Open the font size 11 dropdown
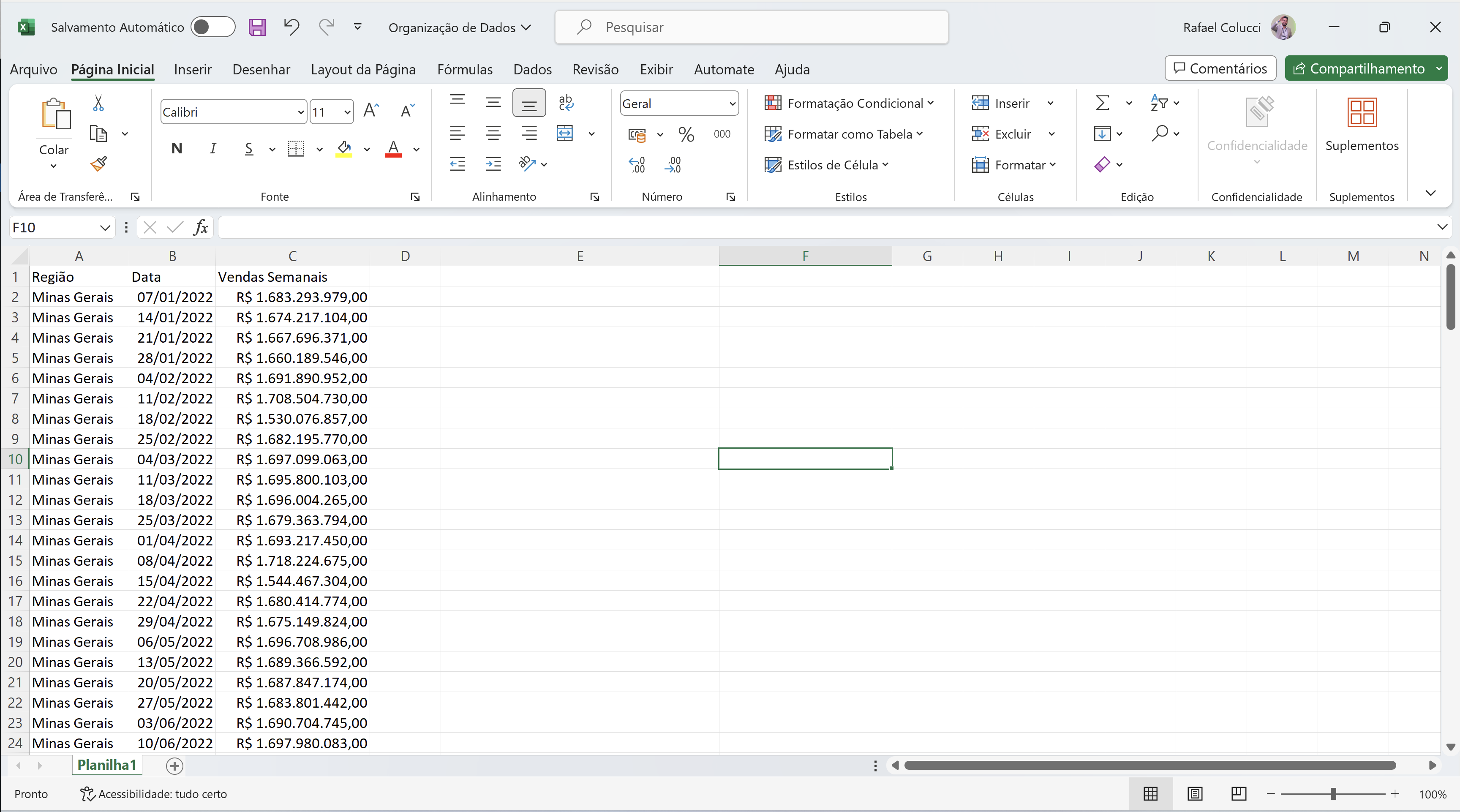This screenshot has height=812, width=1460. point(347,112)
